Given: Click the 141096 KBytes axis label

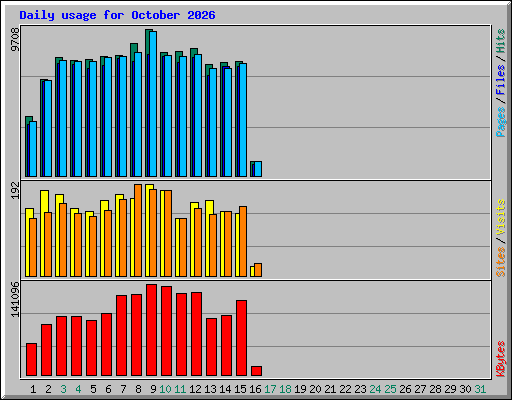Looking at the screenshot, I should (15, 299).
